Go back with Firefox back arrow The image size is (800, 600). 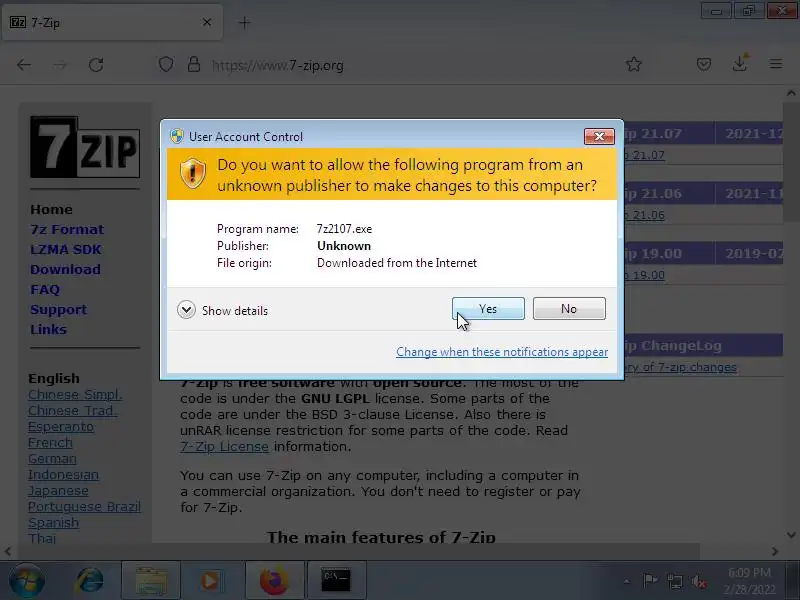[24, 65]
